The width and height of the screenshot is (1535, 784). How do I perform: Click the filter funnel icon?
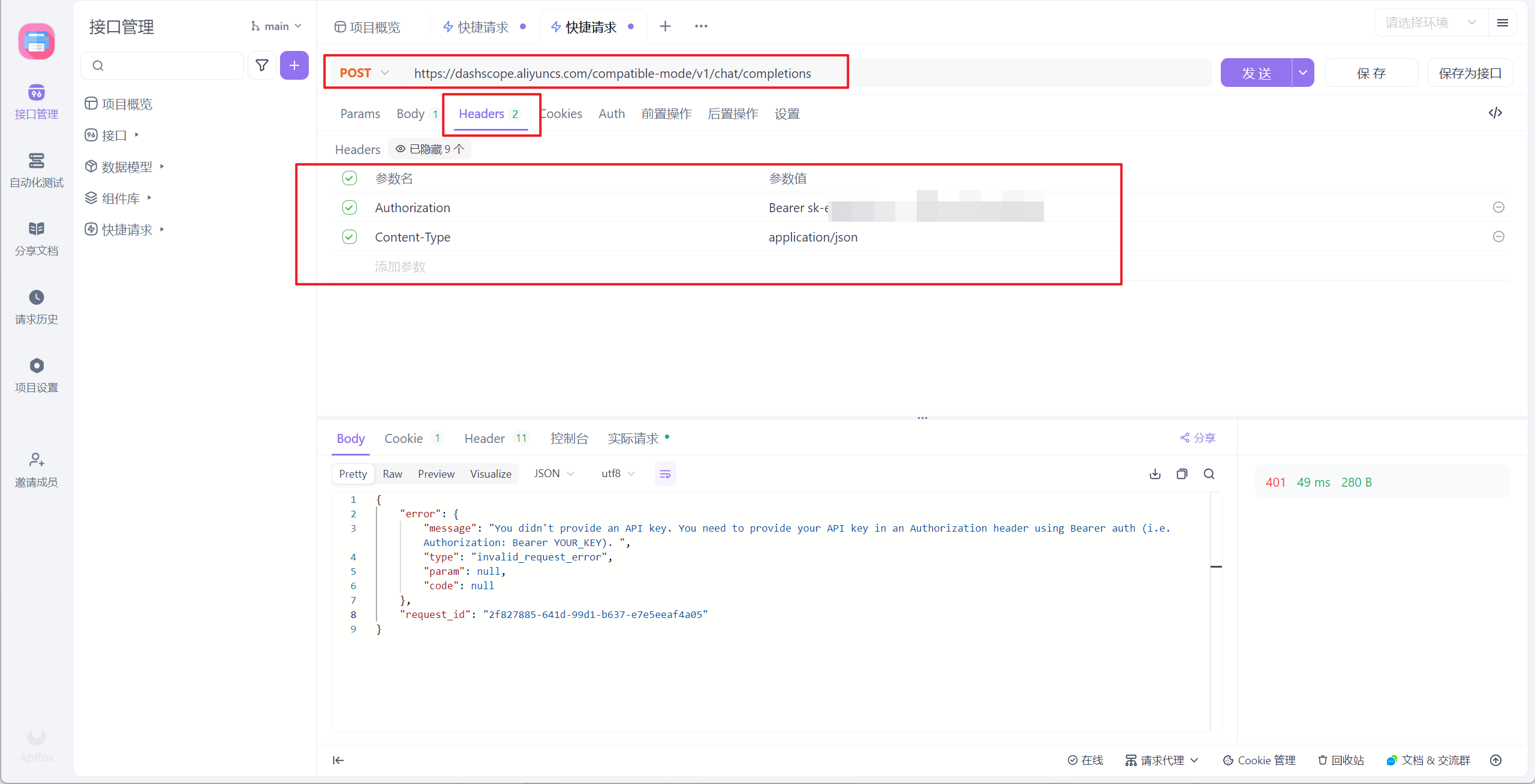point(262,65)
